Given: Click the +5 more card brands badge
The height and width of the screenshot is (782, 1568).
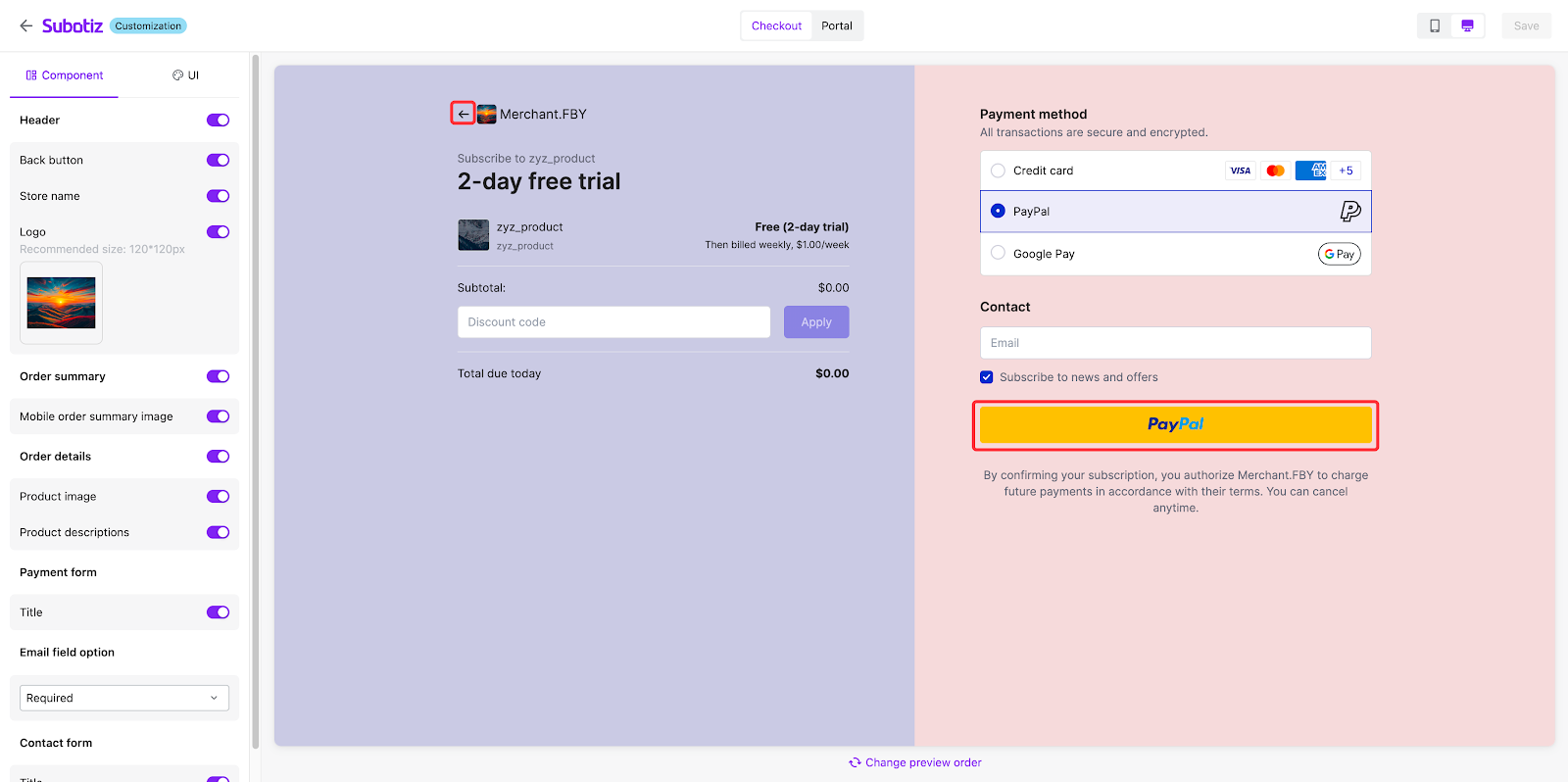Looking at the screenshot, I should pos(1346,171).
